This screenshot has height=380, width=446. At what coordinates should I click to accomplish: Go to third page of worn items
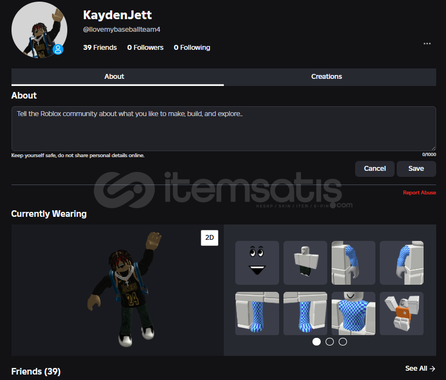pos(343,342)
